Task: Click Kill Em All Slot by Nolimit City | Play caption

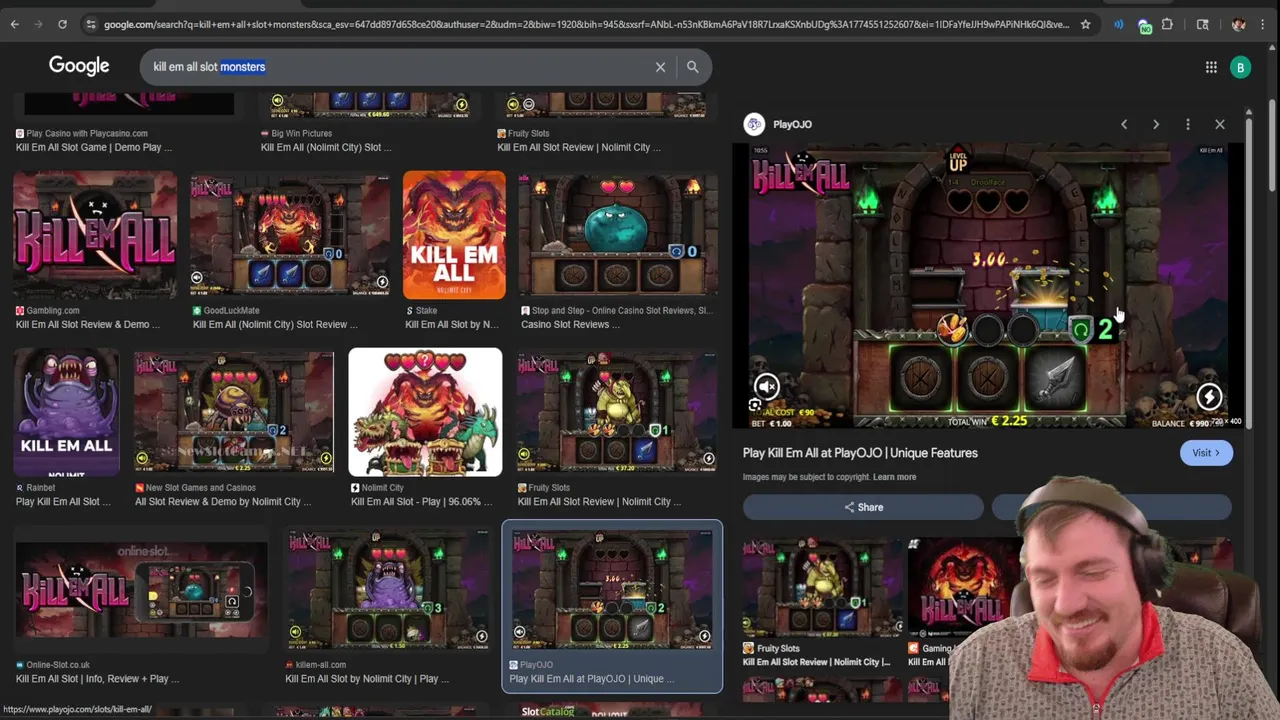Action: pos(367,678)
